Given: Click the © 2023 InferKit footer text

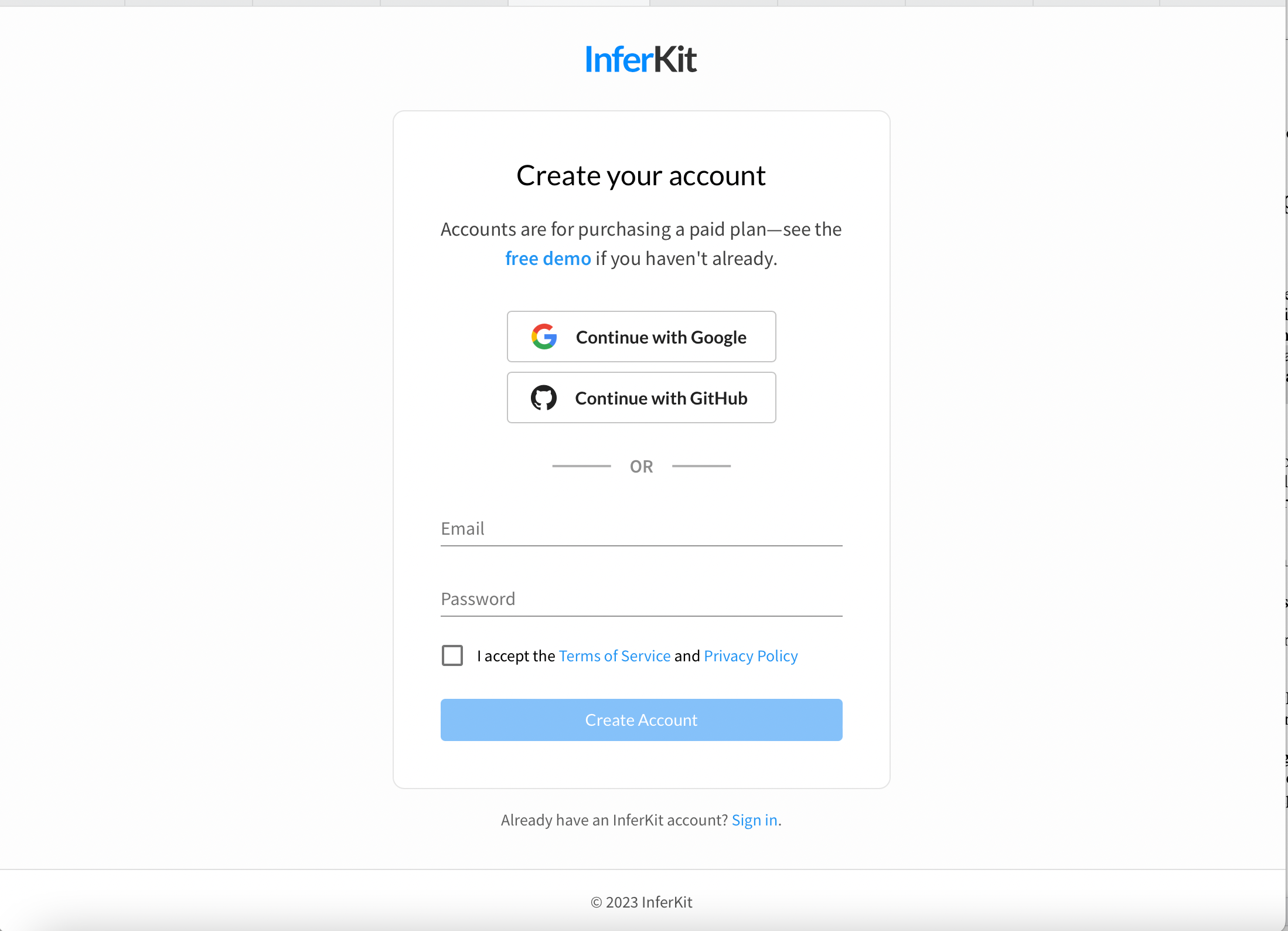Looking at the screenshot, I should pyautogui.click(x=641, y=902).
